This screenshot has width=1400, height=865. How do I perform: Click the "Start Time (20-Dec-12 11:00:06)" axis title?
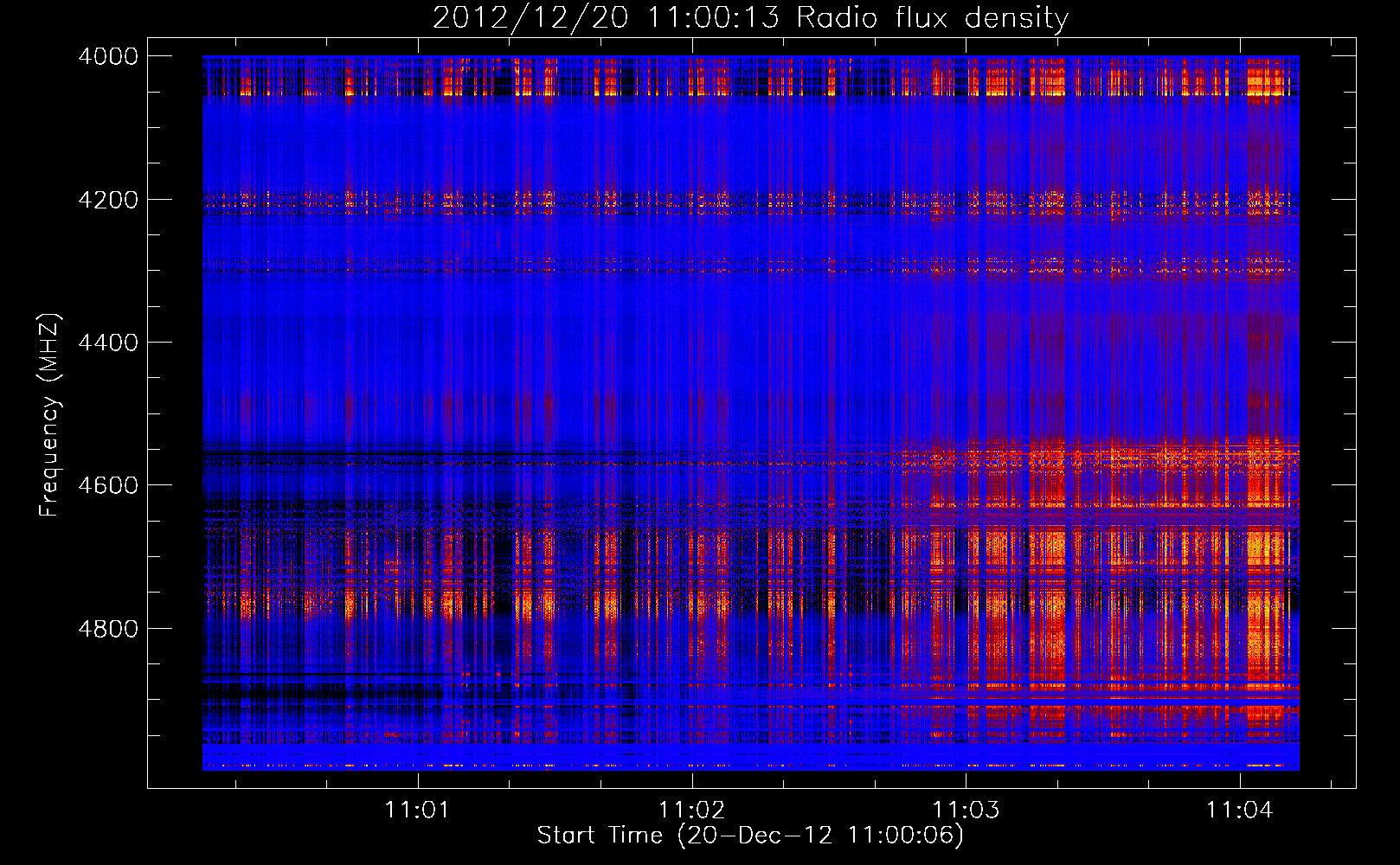point(750,836)
